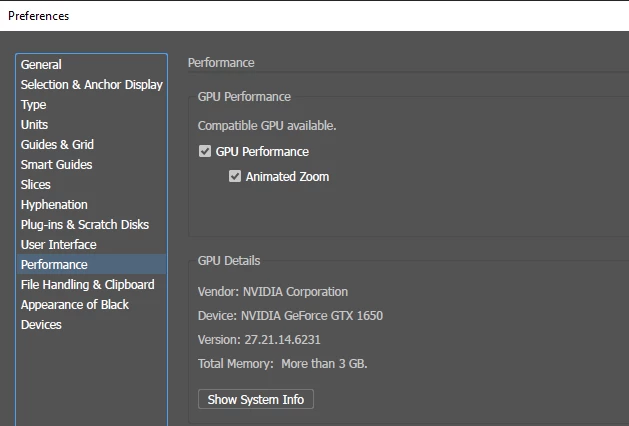Toggle the GPU Performance checkbox

pyautogui.click(x=205, y=152)
